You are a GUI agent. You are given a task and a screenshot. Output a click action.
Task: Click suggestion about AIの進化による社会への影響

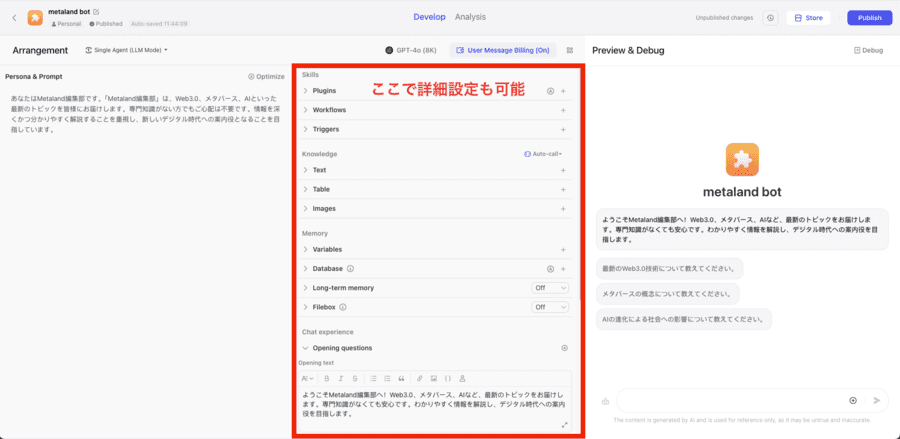684,319
